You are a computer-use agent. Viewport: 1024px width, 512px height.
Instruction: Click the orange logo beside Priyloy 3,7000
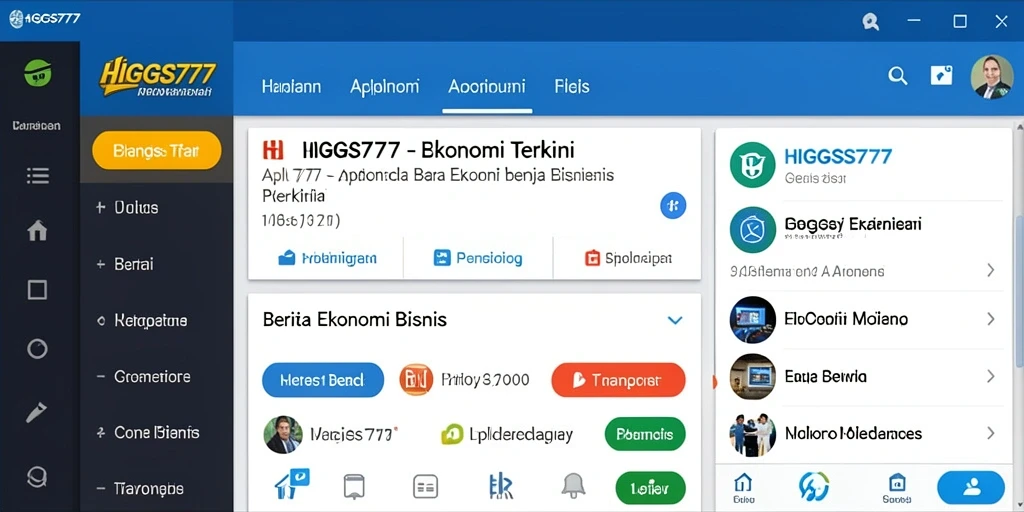416,380
